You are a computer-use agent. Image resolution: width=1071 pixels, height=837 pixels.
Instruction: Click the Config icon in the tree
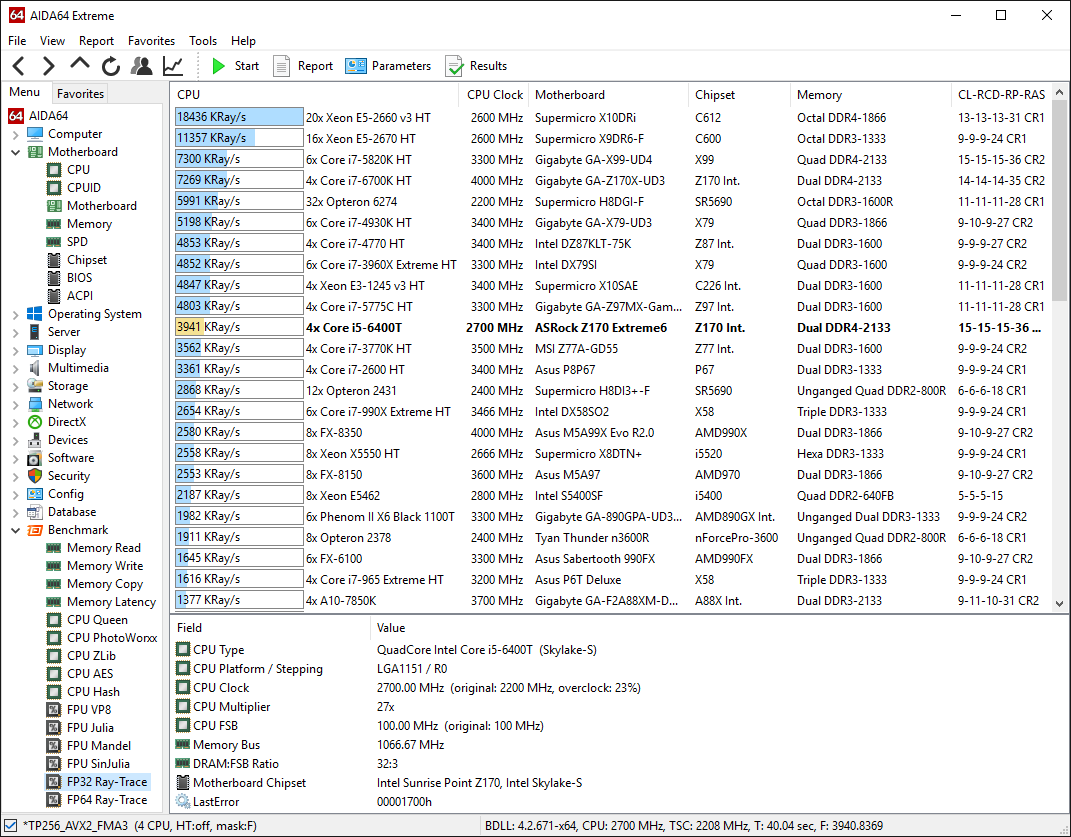pyautogui.click(x=35, y=494)
